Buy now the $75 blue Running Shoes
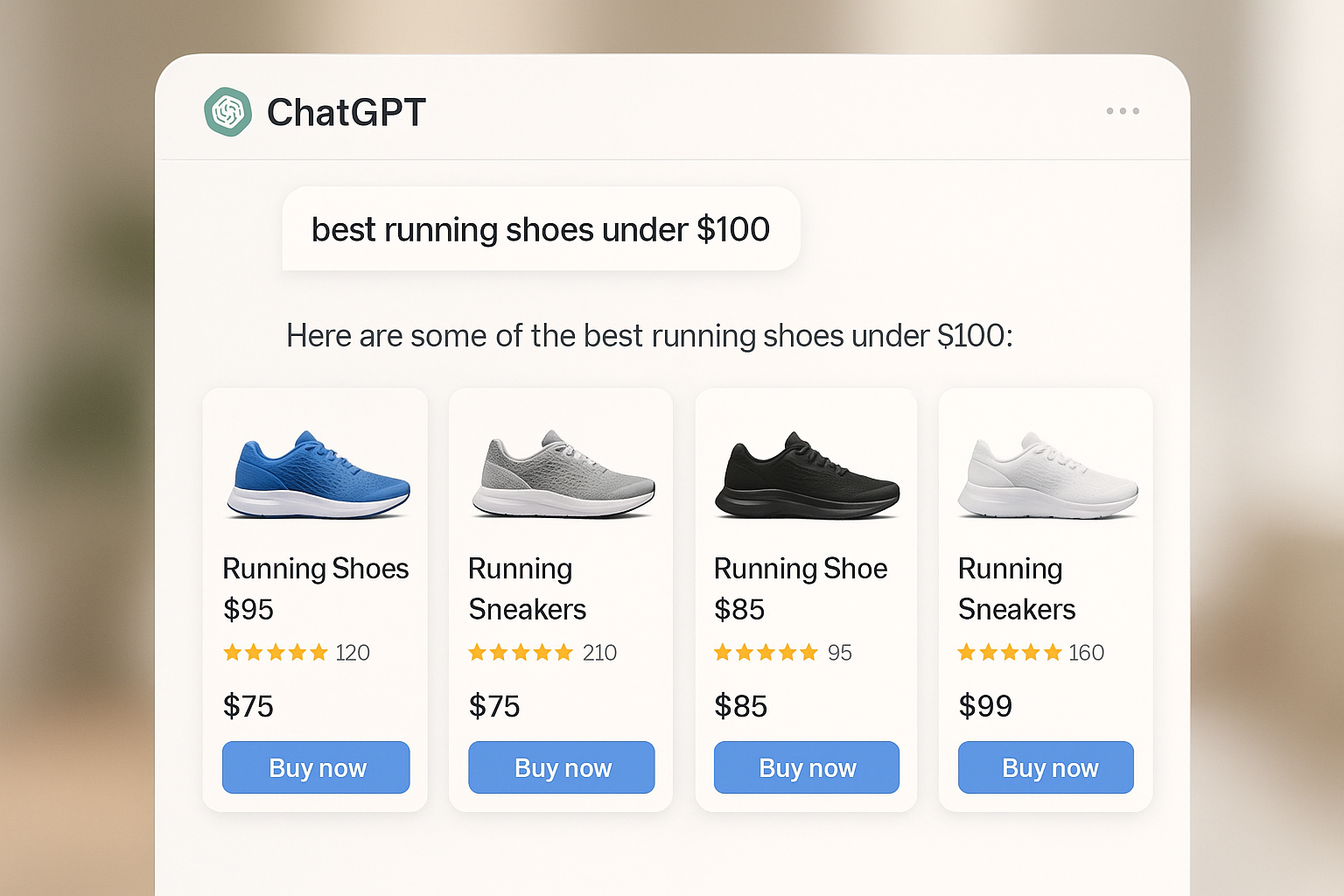1344x896 pixels. coord(315,767)
